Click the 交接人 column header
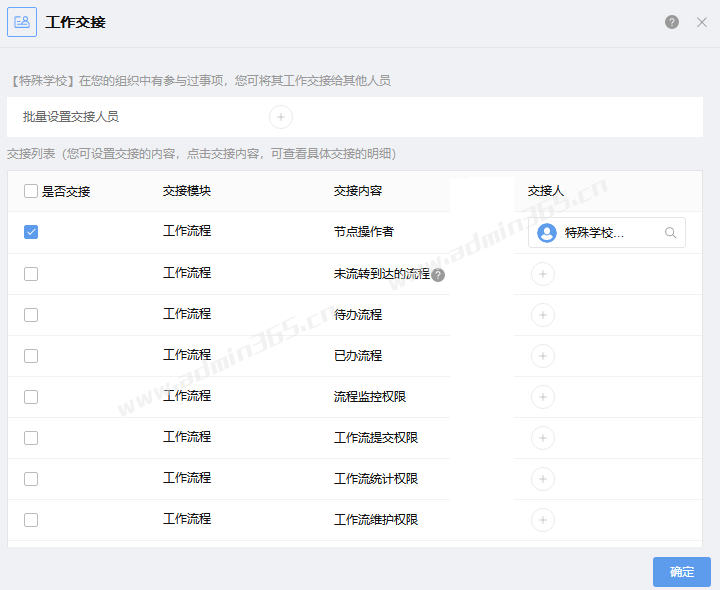 tap(546, 191)
